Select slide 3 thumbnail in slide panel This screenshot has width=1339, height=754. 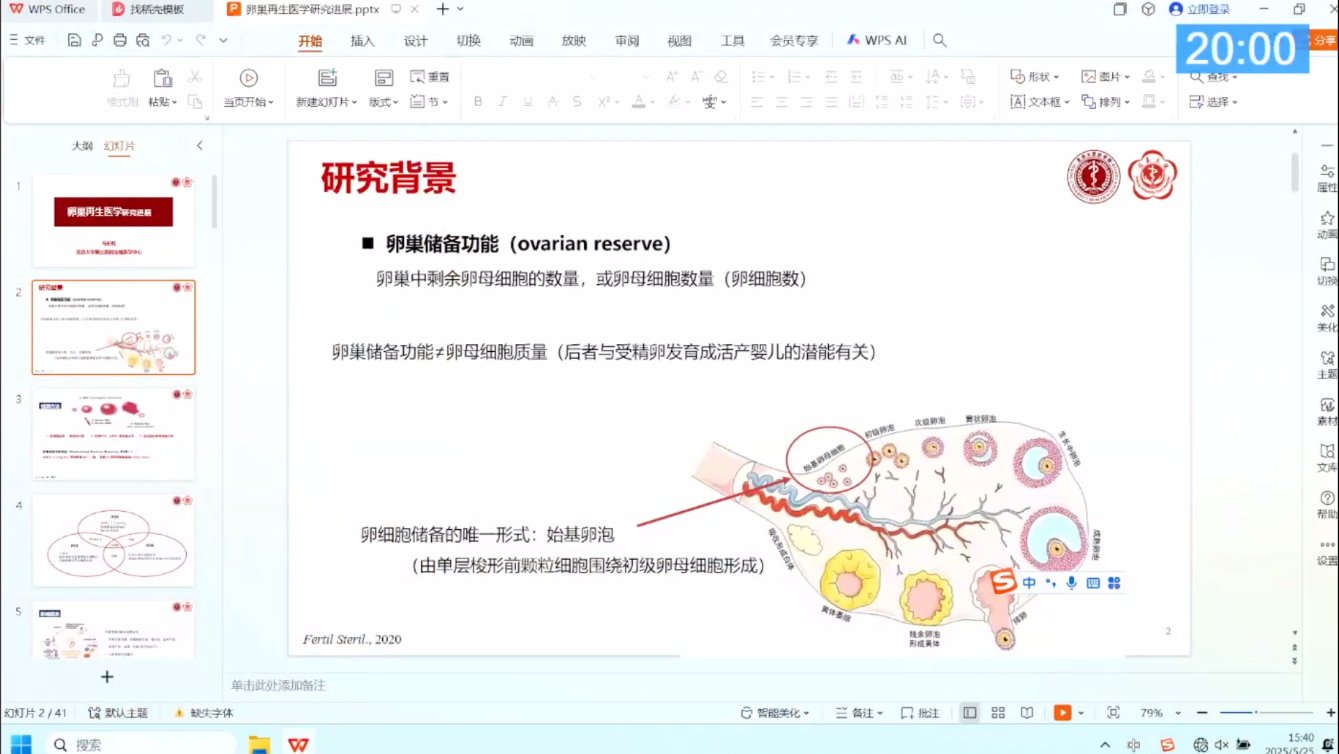114,434
